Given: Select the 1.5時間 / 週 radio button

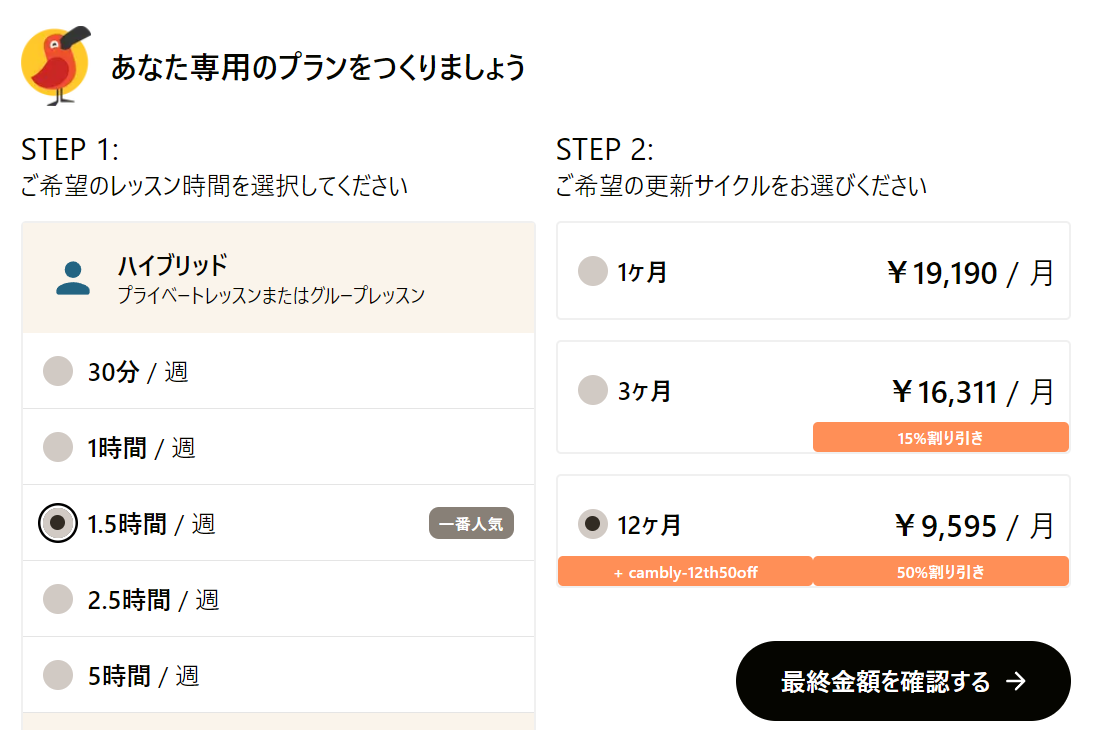Looking at the screenshot, I should pos(58,523).
